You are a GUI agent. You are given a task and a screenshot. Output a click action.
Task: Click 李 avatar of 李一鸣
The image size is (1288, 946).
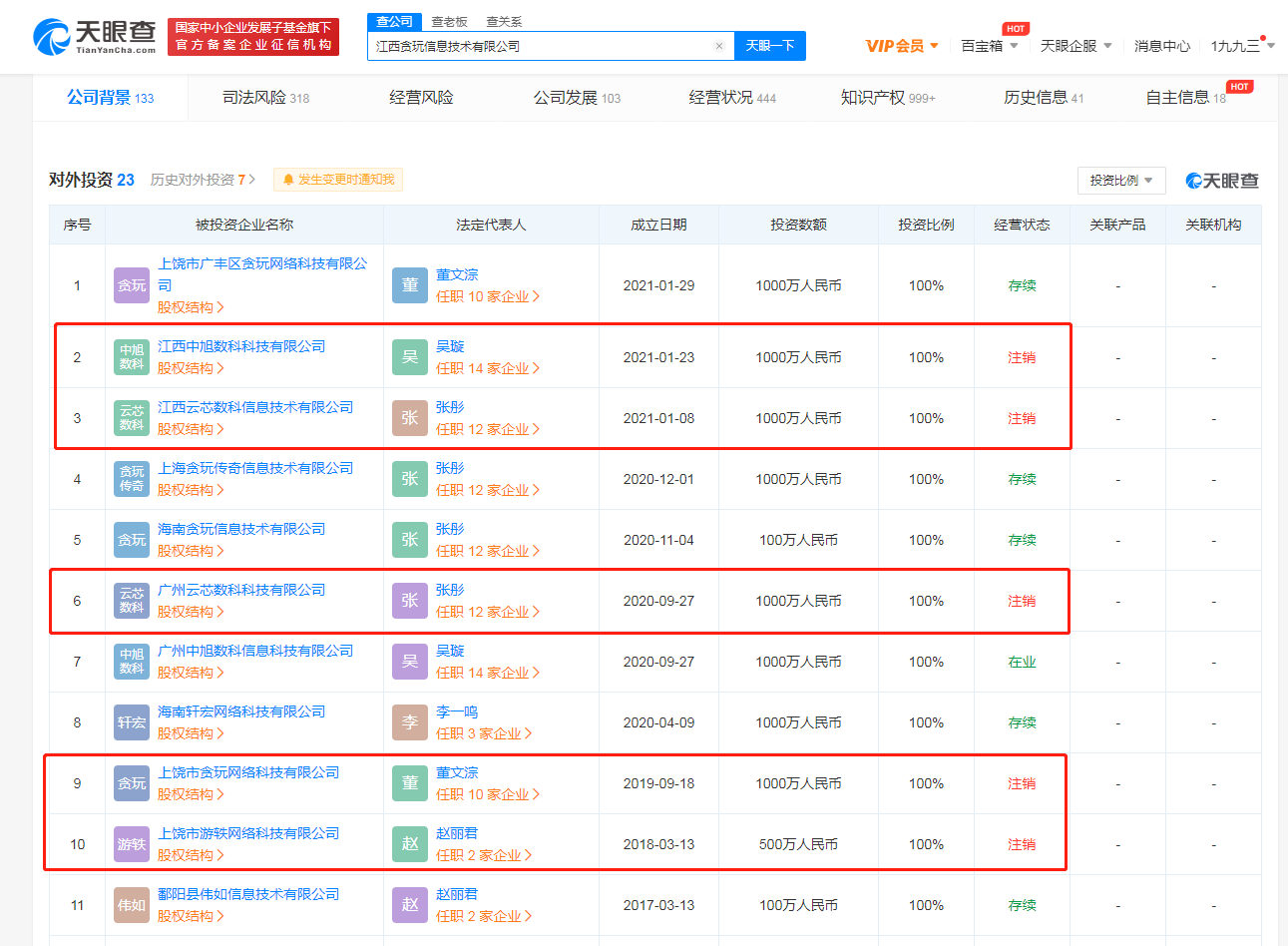[410, 722]
